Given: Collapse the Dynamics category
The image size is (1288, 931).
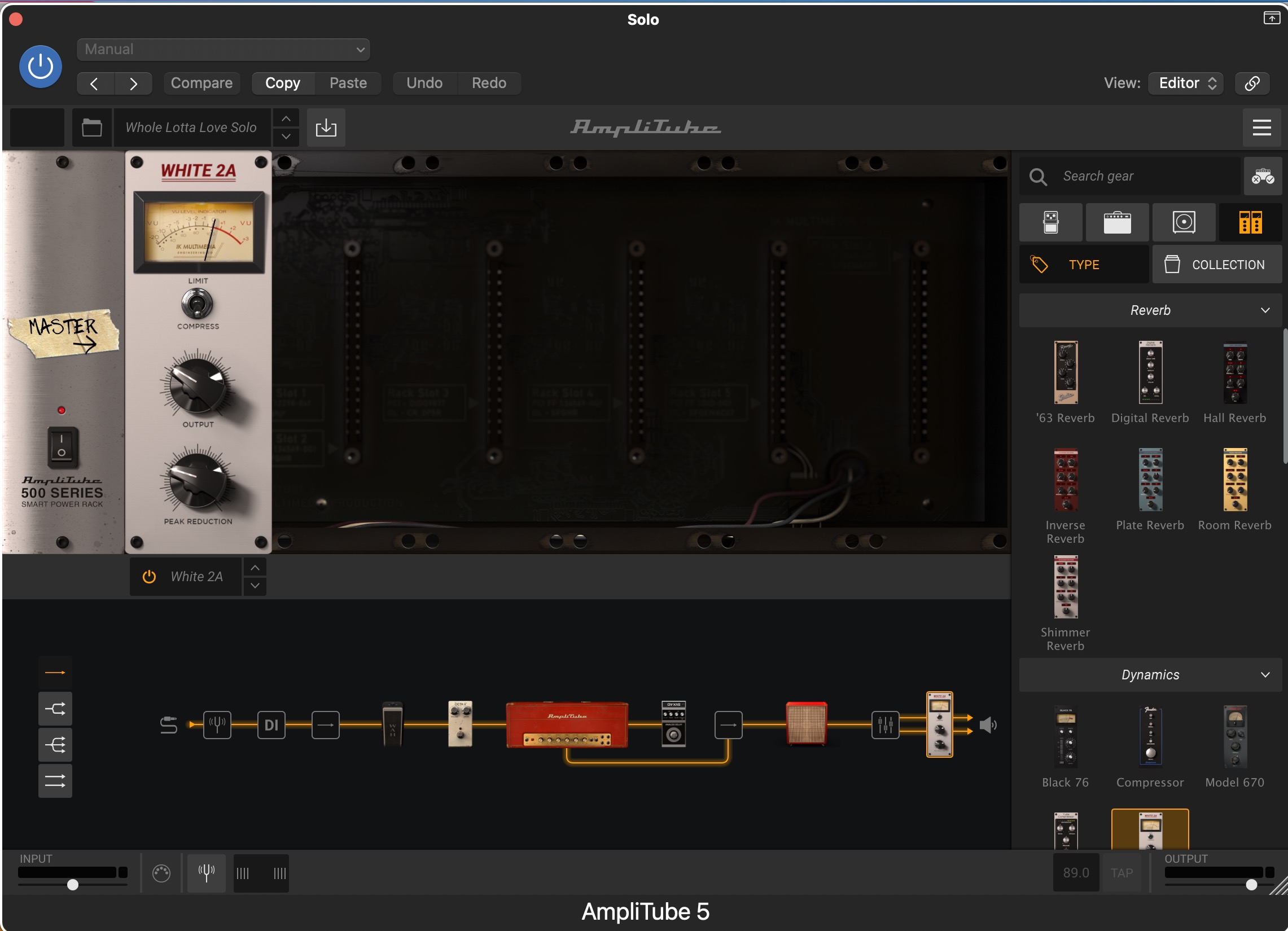Looking at the screenshot, I should [1150, 674].
